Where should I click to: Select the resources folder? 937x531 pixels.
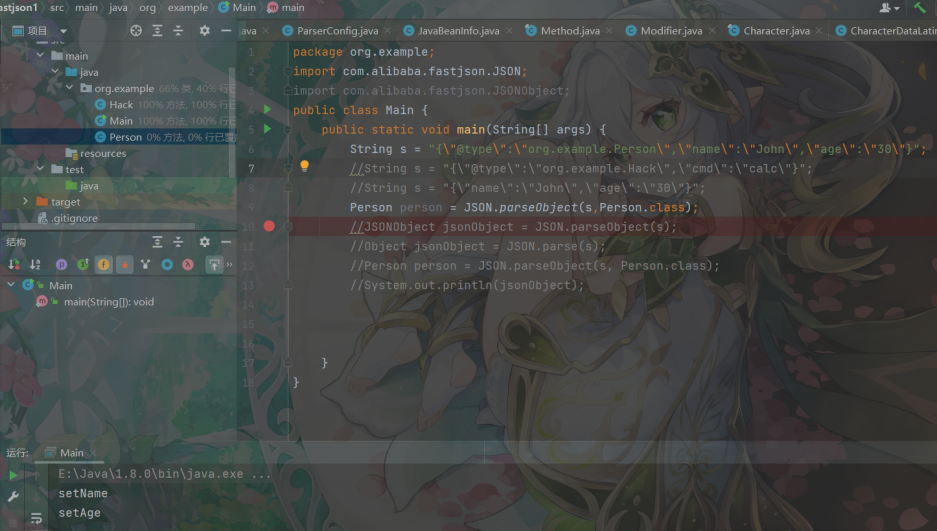coord(103,153)
